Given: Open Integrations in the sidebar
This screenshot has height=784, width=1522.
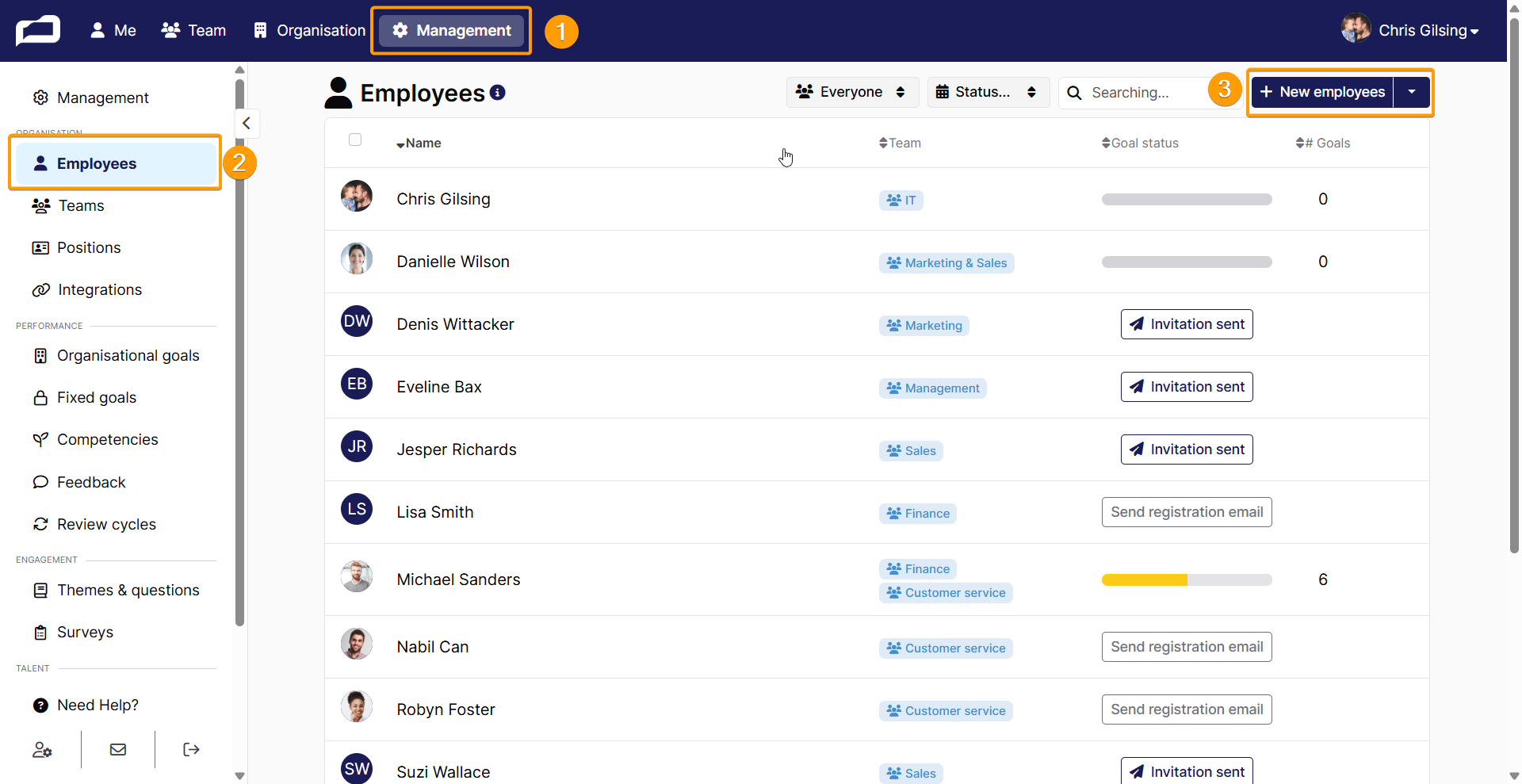Looking at the screenshot, I should pos(87,289).
